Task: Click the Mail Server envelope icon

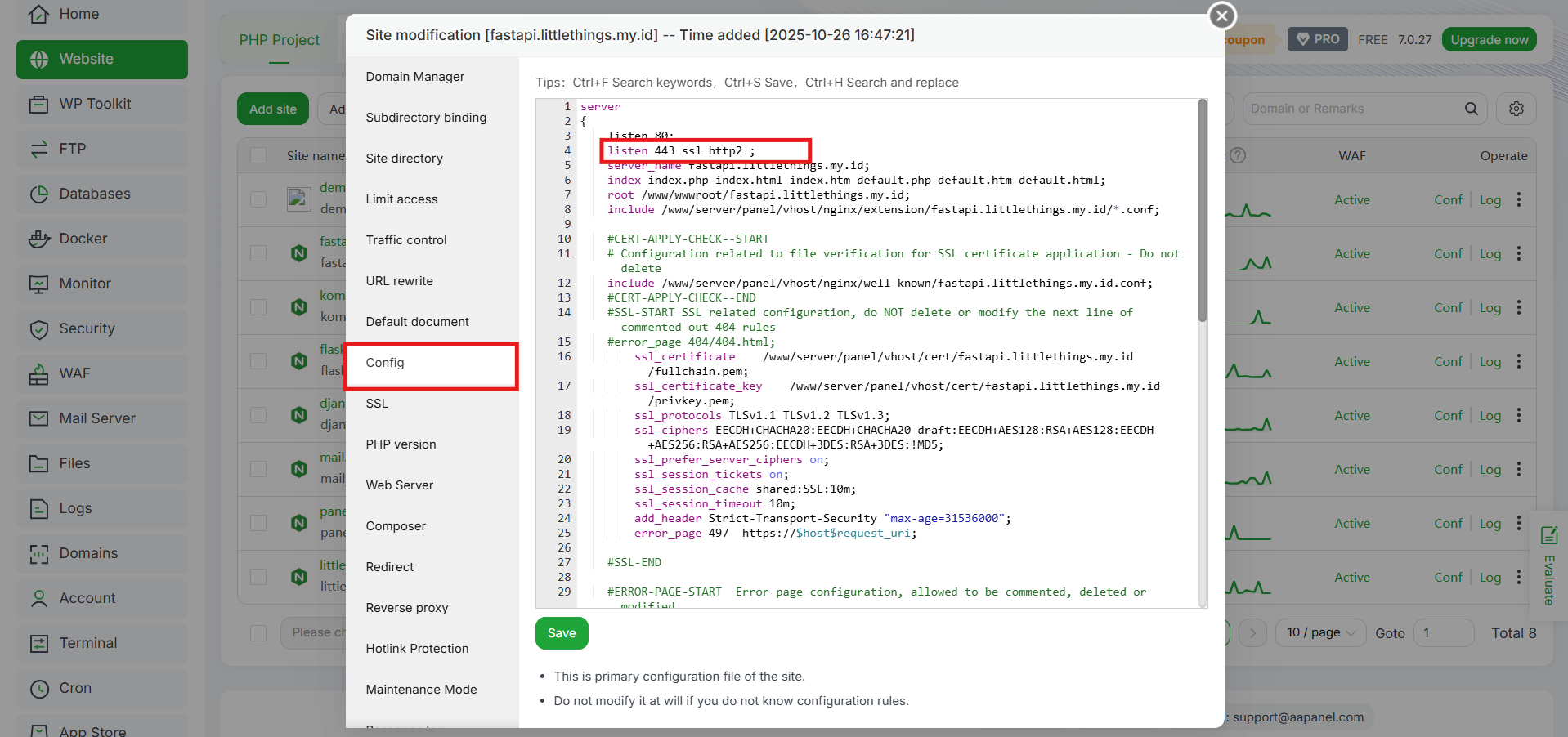Action: click(38, 418)
